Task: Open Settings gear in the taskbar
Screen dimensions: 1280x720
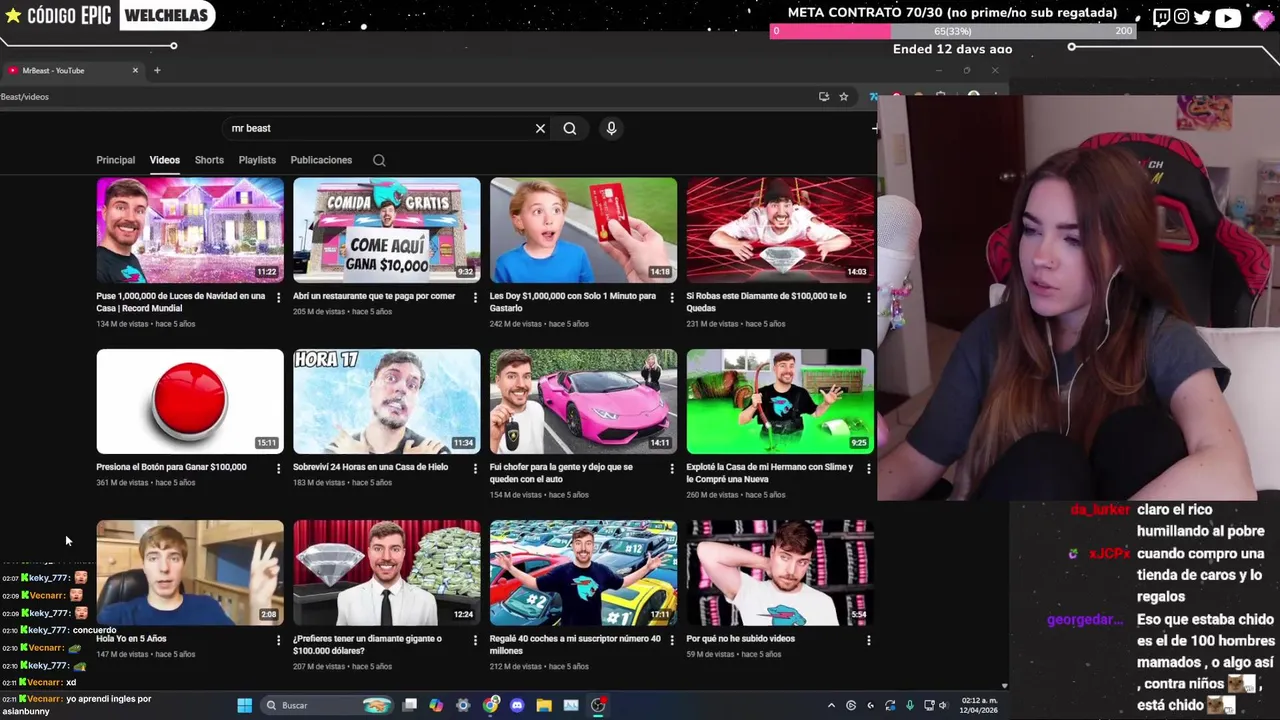Action: [463, 705]
